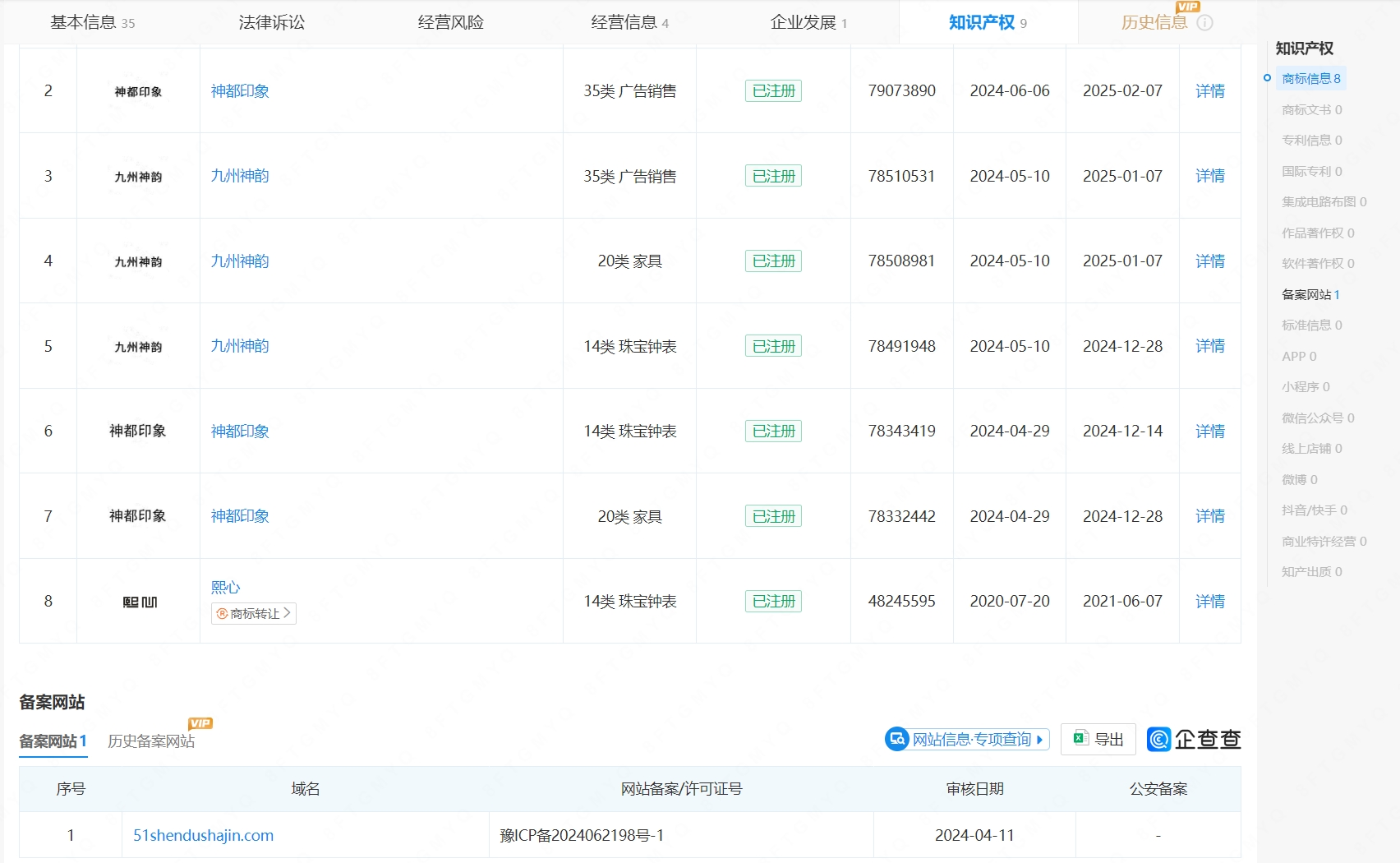The height and width of the screenshot is (863, 1400).
Task: Jump to 国际专利 0 in sidebar
Action: pyautogui.click(x=1312, y=171)
